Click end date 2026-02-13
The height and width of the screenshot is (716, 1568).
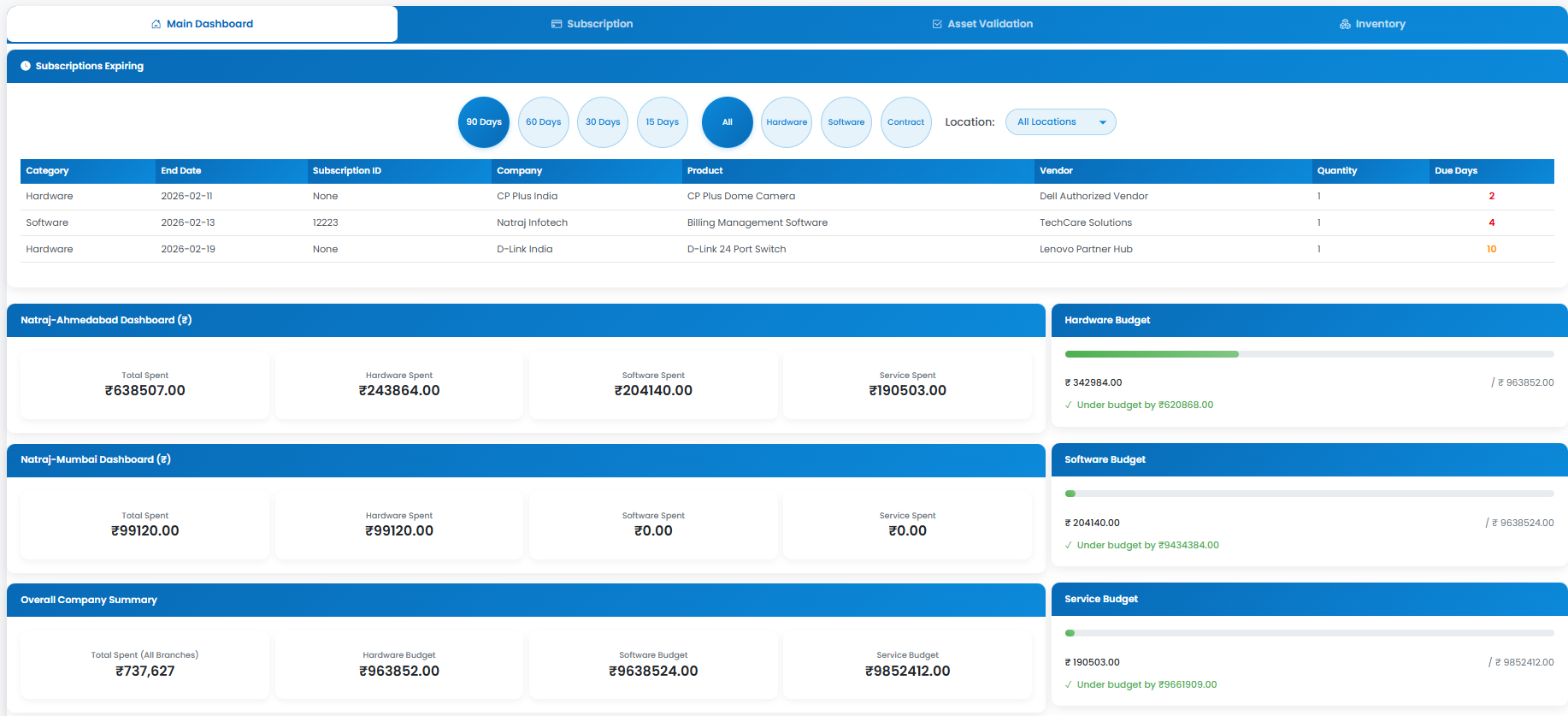coord(188,223)
